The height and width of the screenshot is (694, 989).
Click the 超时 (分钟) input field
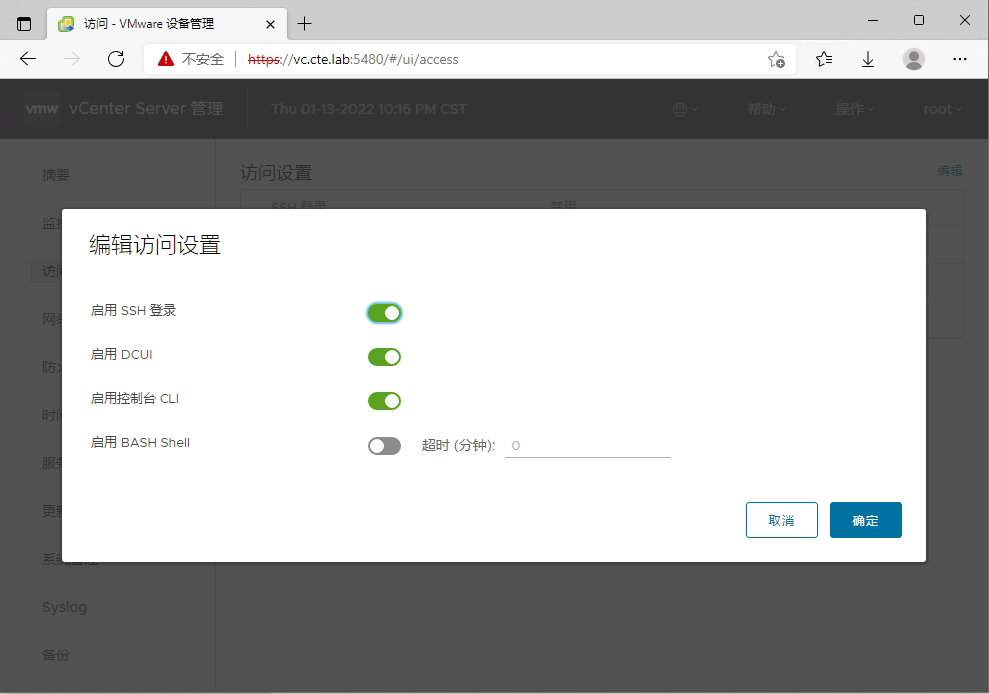(x=587, y=445)
